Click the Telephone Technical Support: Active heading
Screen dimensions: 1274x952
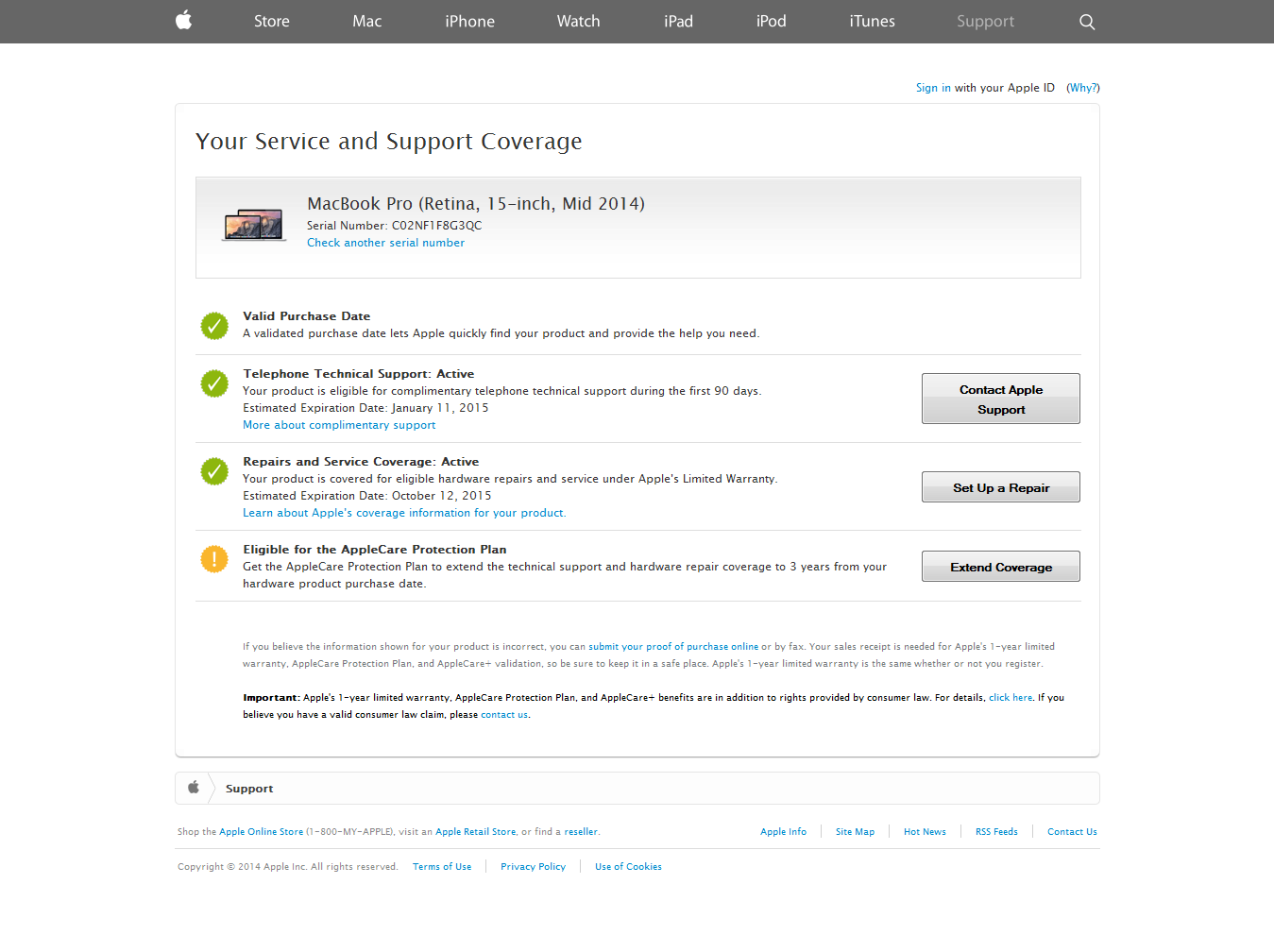click(x=359, y=374)
